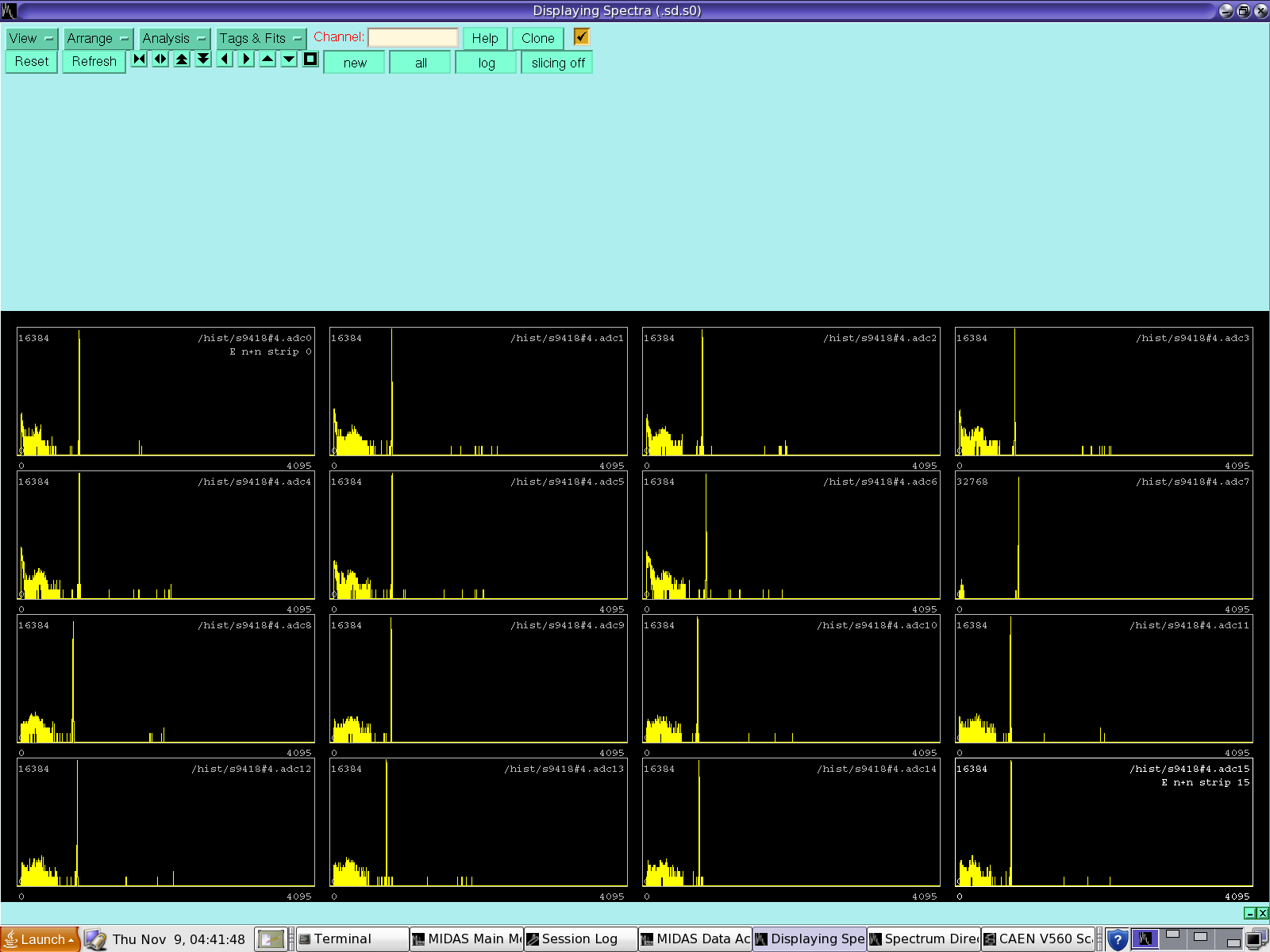This screenshot has height=952, width=1270.
Task: Click the horizontal expand arrows icon
Action: coord(161,59)
